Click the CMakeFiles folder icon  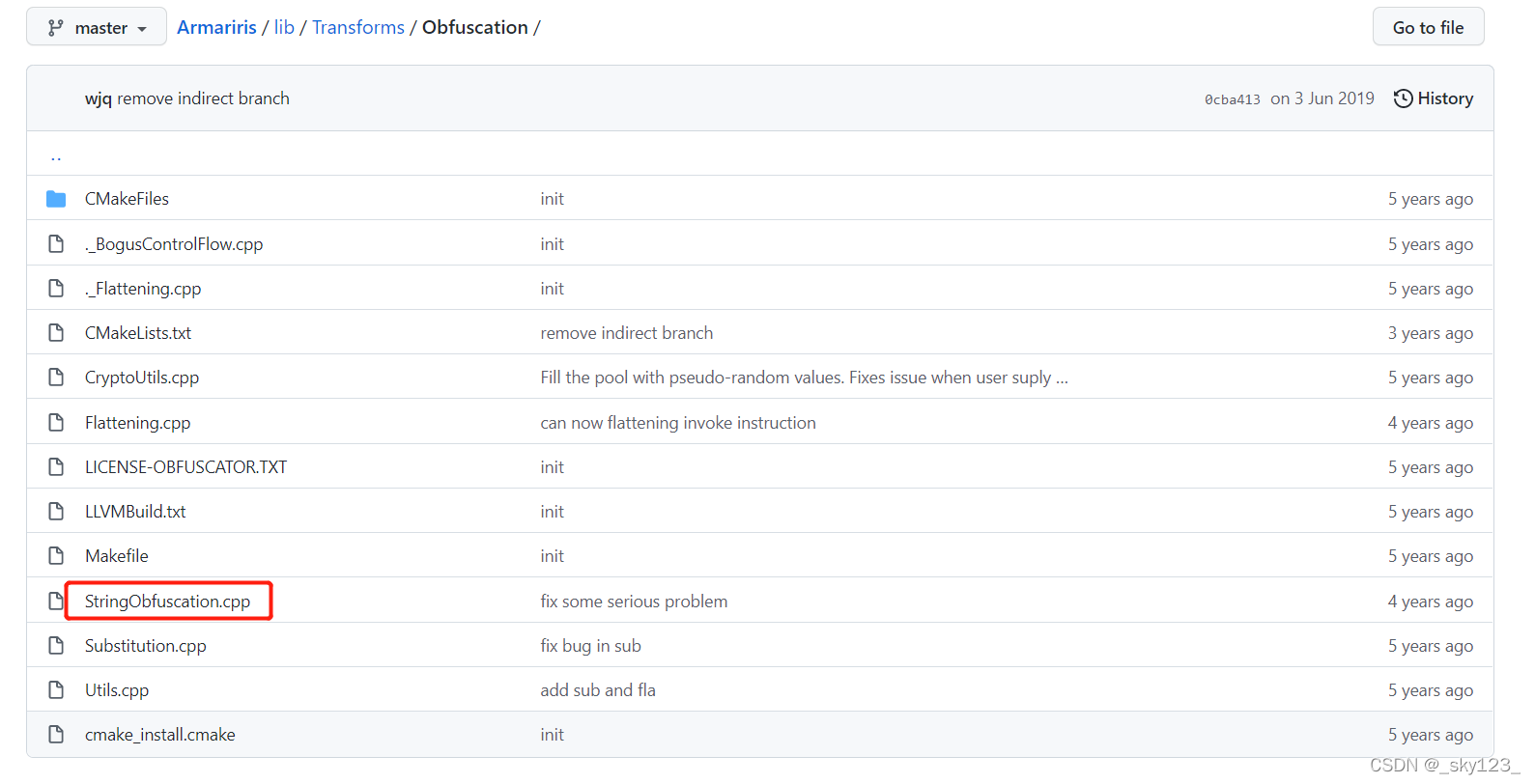click(x=56, y=199)
